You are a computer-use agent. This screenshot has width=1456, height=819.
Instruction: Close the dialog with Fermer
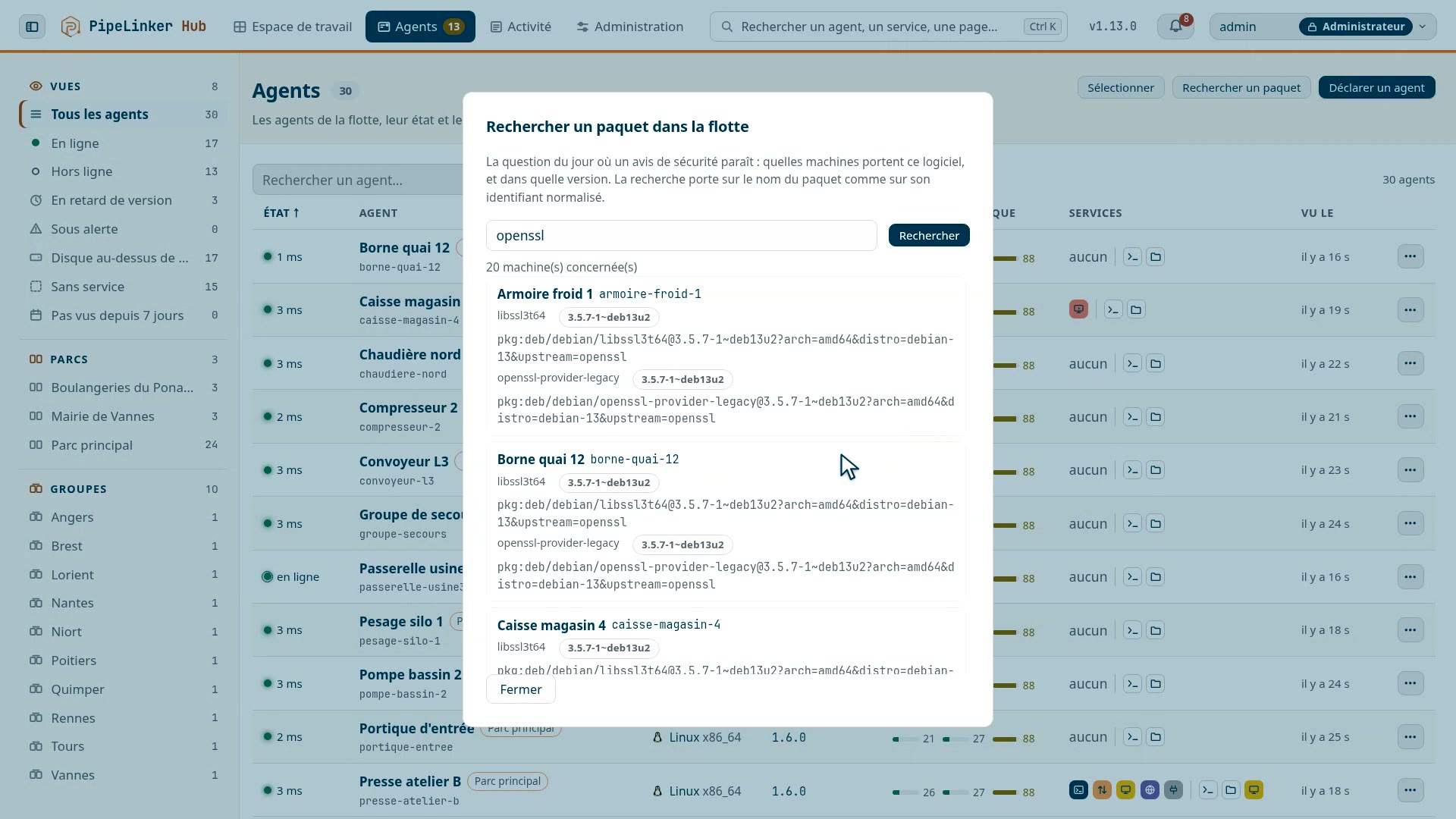pos(521,689)
